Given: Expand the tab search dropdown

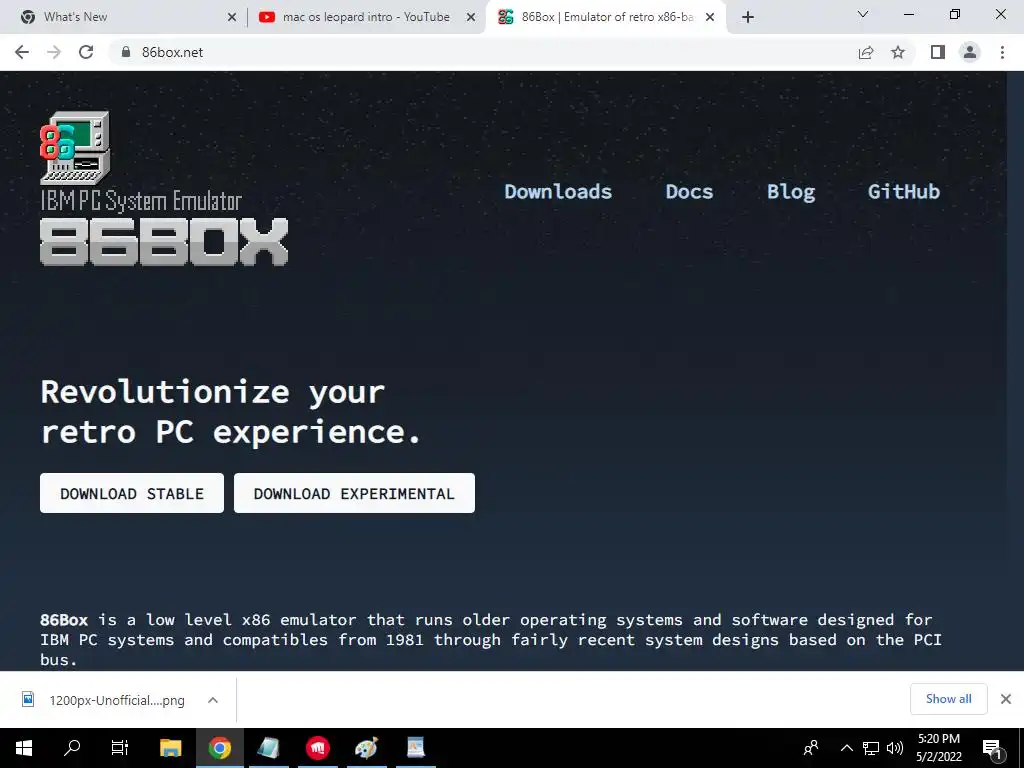Looking at the screenshot, I should click(863, 14).
